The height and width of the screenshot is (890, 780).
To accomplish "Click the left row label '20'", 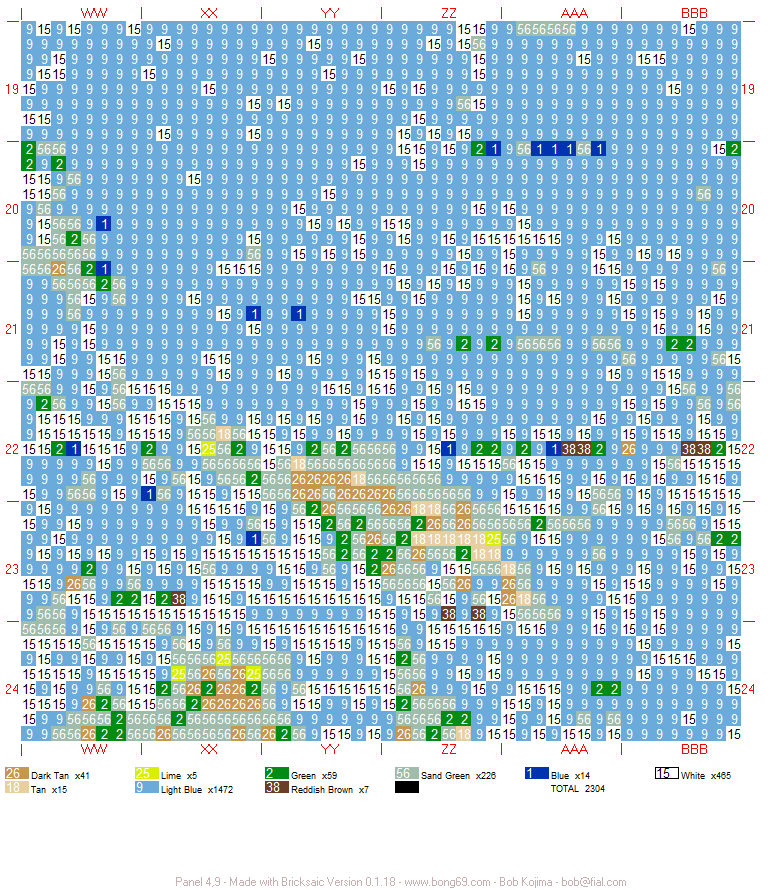I will (12, 209).
